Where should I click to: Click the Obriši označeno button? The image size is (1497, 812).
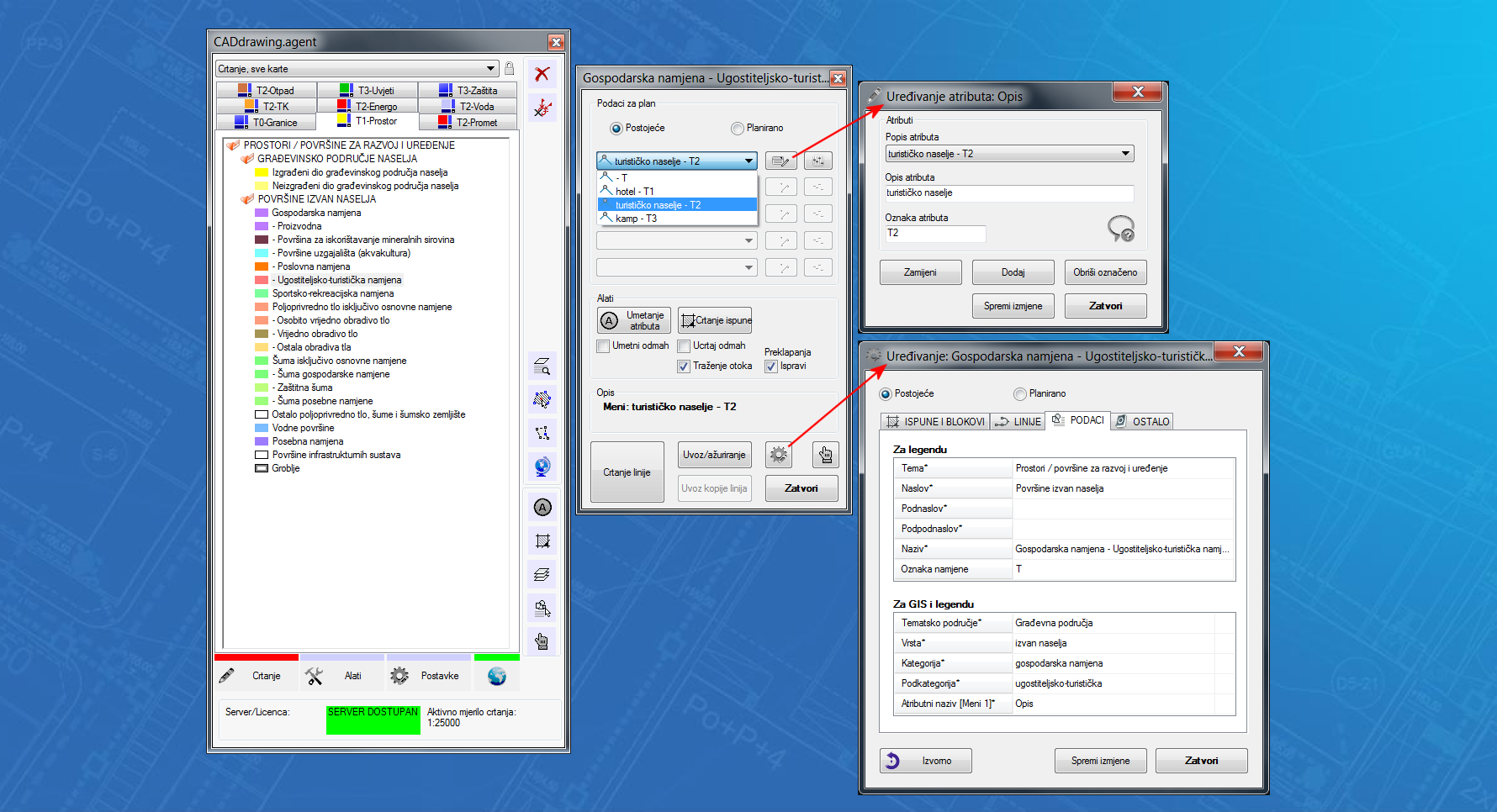pos(1105,272)
